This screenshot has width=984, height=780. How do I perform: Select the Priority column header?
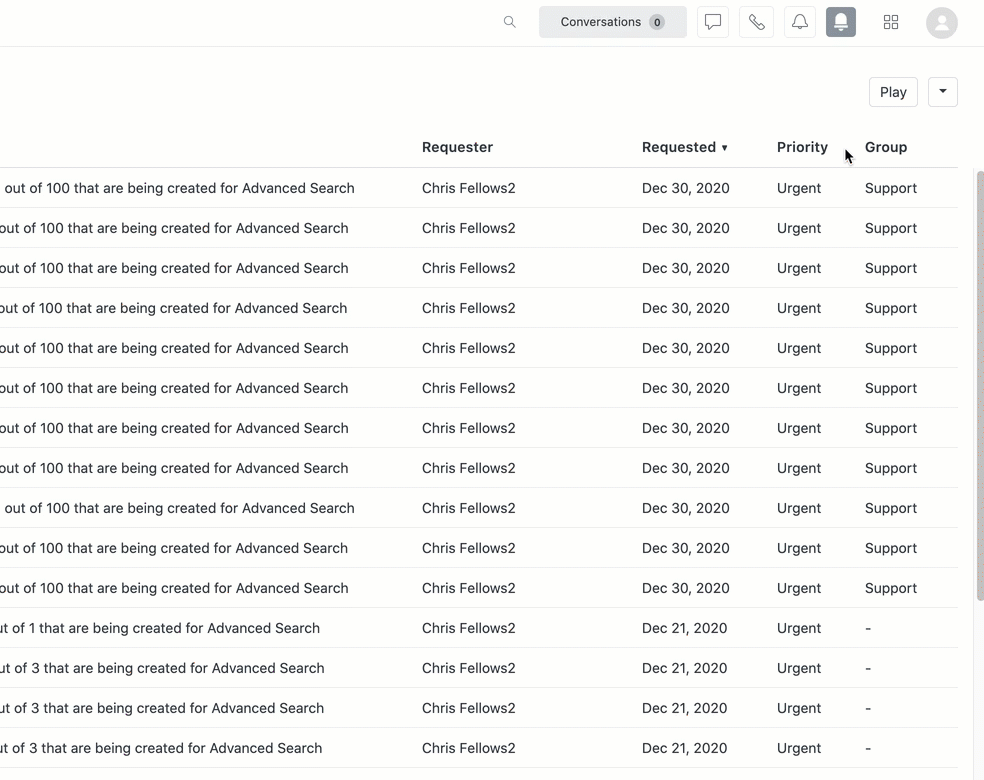tap(801, 147)
